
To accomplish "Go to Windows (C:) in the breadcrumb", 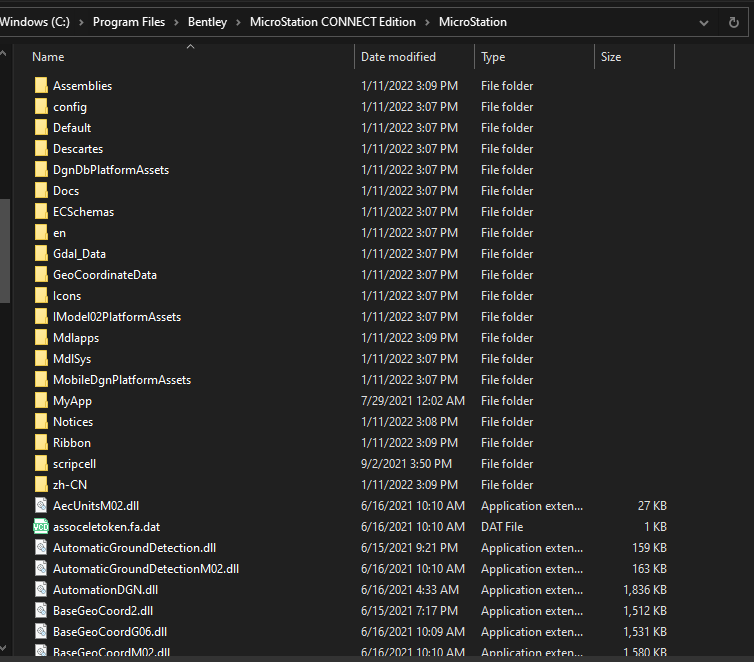I will click(x=35, y=22).
